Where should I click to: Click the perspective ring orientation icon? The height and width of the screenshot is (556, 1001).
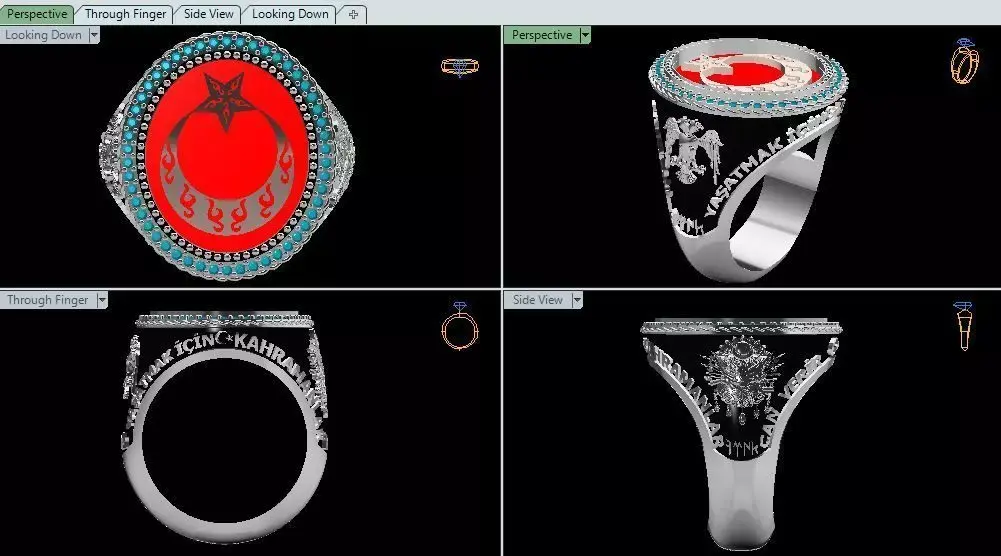pyautogui.click(x=965, y=61)
